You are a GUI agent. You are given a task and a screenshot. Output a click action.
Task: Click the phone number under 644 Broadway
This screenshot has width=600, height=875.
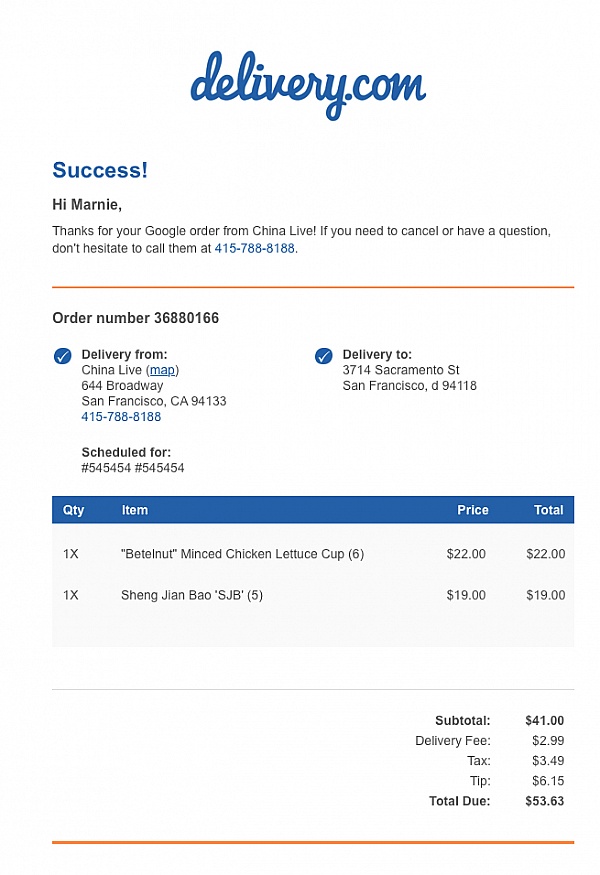(121, 417)
